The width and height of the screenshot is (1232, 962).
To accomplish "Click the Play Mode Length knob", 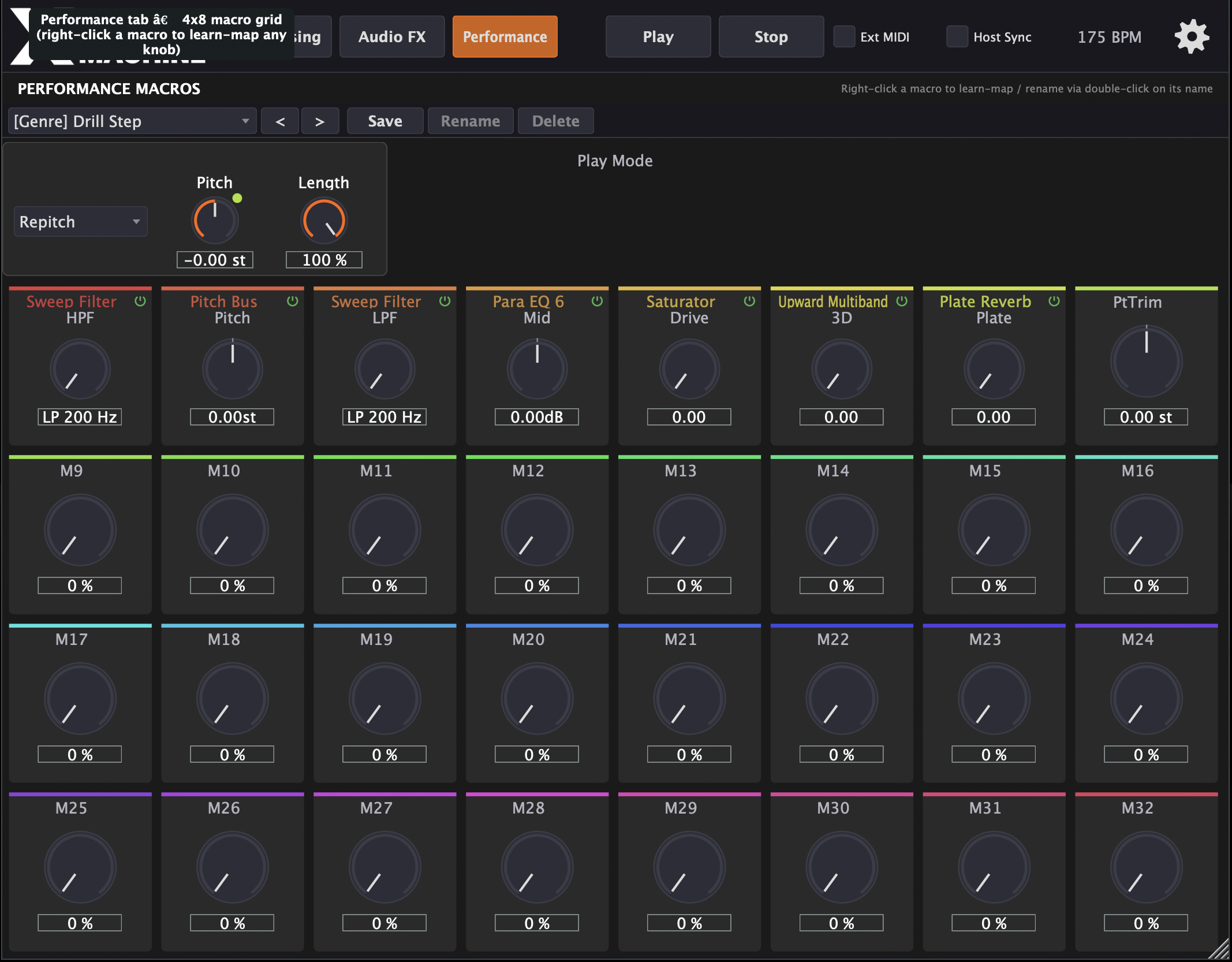I will pyautogui.click(x=324, y=221).
